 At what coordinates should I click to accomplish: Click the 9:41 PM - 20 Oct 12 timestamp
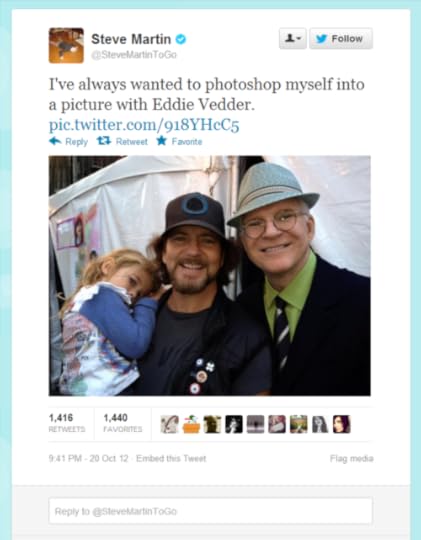click(x=89, y=458)
